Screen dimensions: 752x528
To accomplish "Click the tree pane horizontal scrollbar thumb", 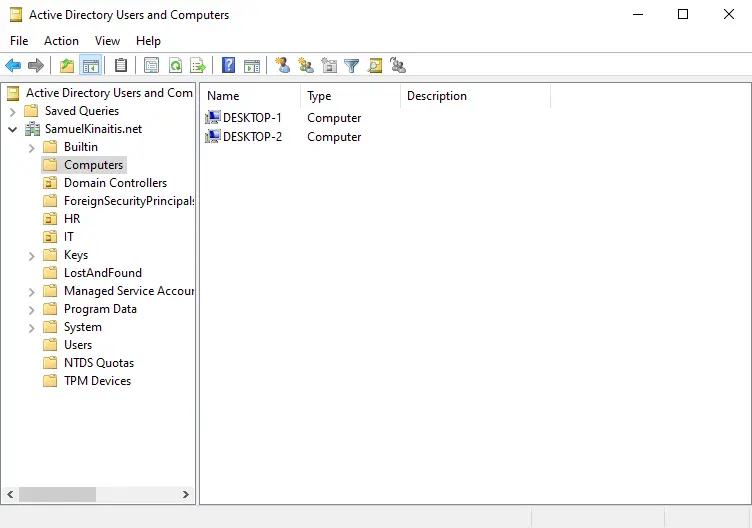I will 57,494.
